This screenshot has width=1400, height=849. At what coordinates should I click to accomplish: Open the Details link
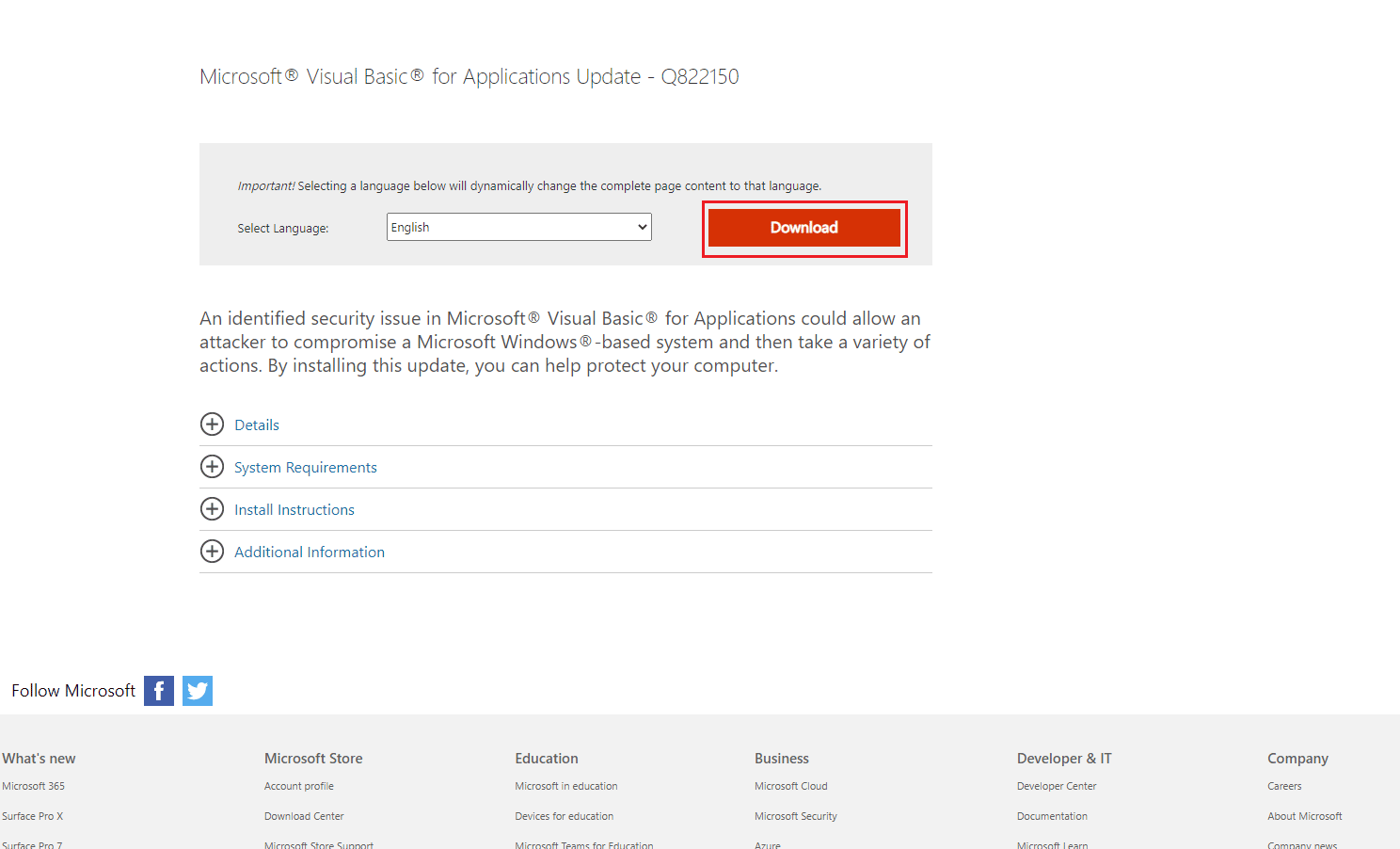pos(257,425)
